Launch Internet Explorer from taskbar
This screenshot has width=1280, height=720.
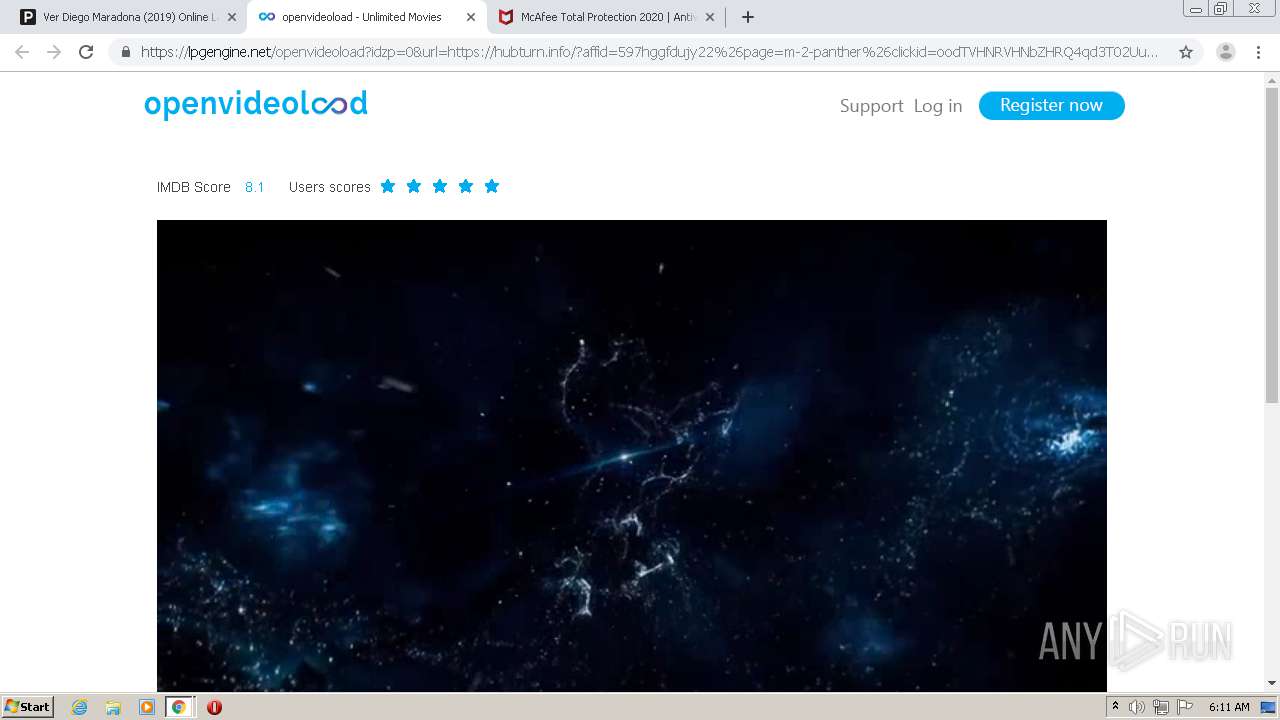[x=79, y=707]
